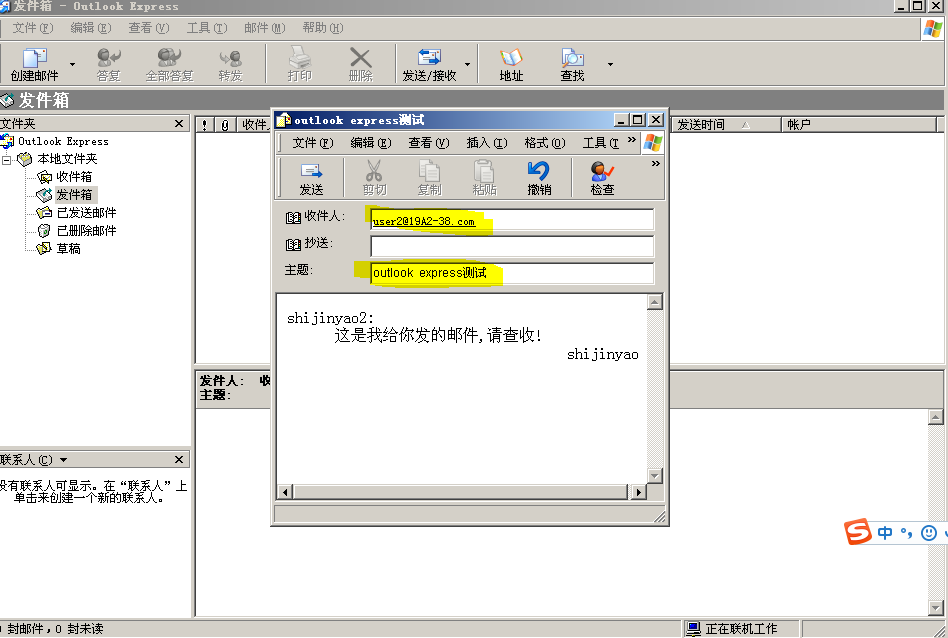
Task: Open the 插入(I) menu in compose window
Action: (x=487, y=143)
